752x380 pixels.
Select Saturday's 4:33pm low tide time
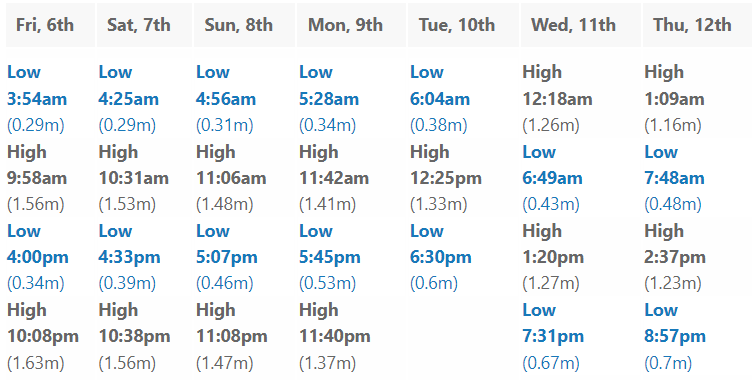tap(129, 257)
